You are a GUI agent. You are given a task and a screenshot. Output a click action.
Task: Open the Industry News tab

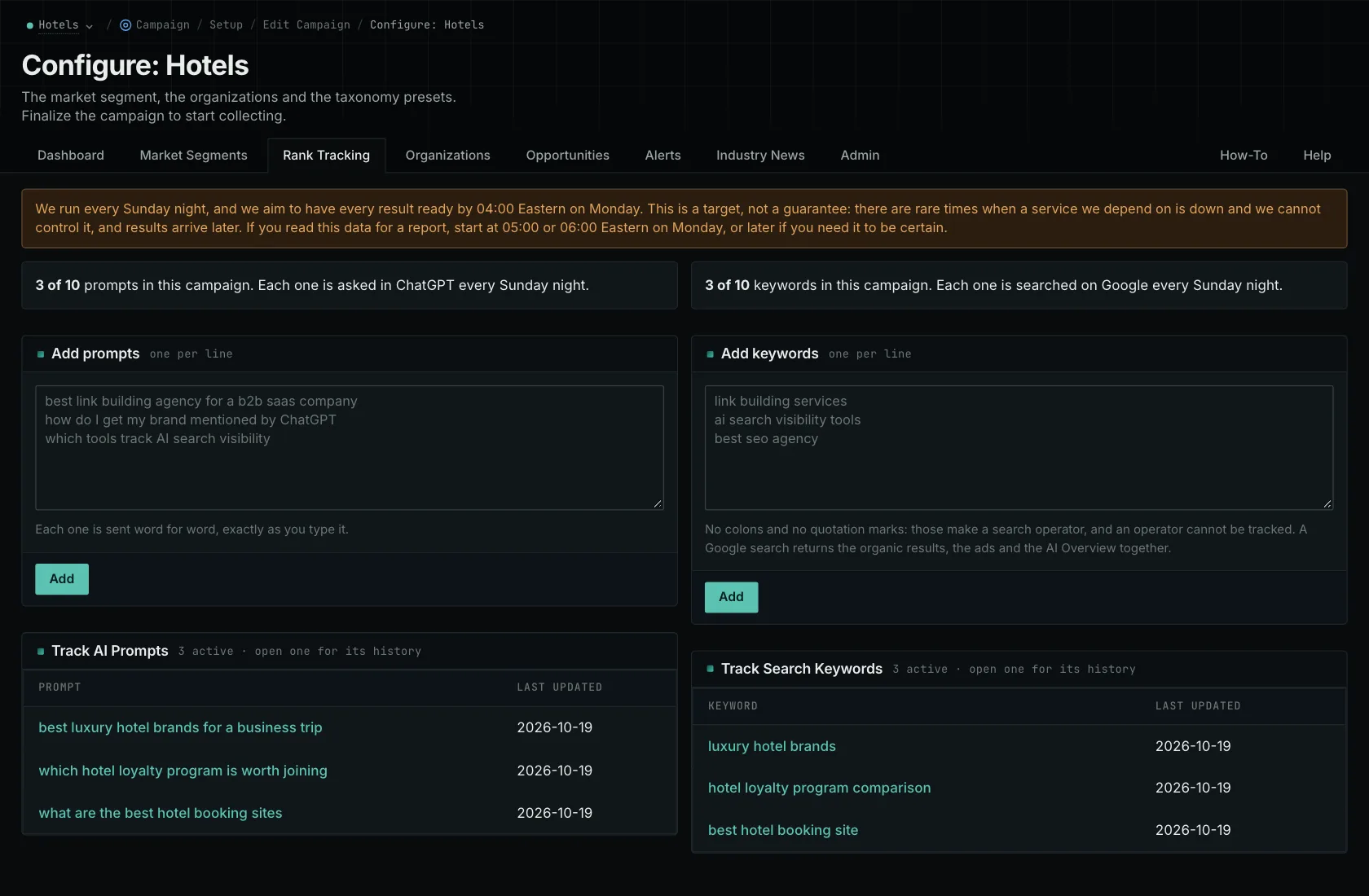(760, 156)
